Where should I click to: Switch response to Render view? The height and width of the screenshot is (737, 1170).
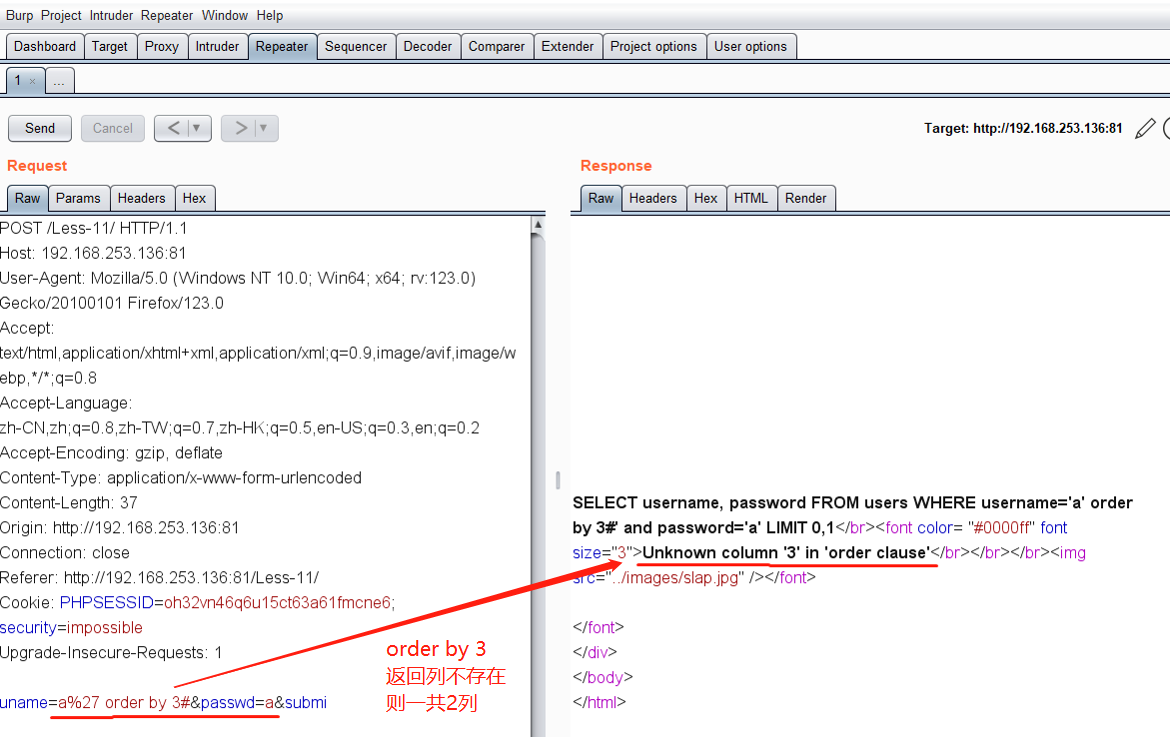[805, 198]
